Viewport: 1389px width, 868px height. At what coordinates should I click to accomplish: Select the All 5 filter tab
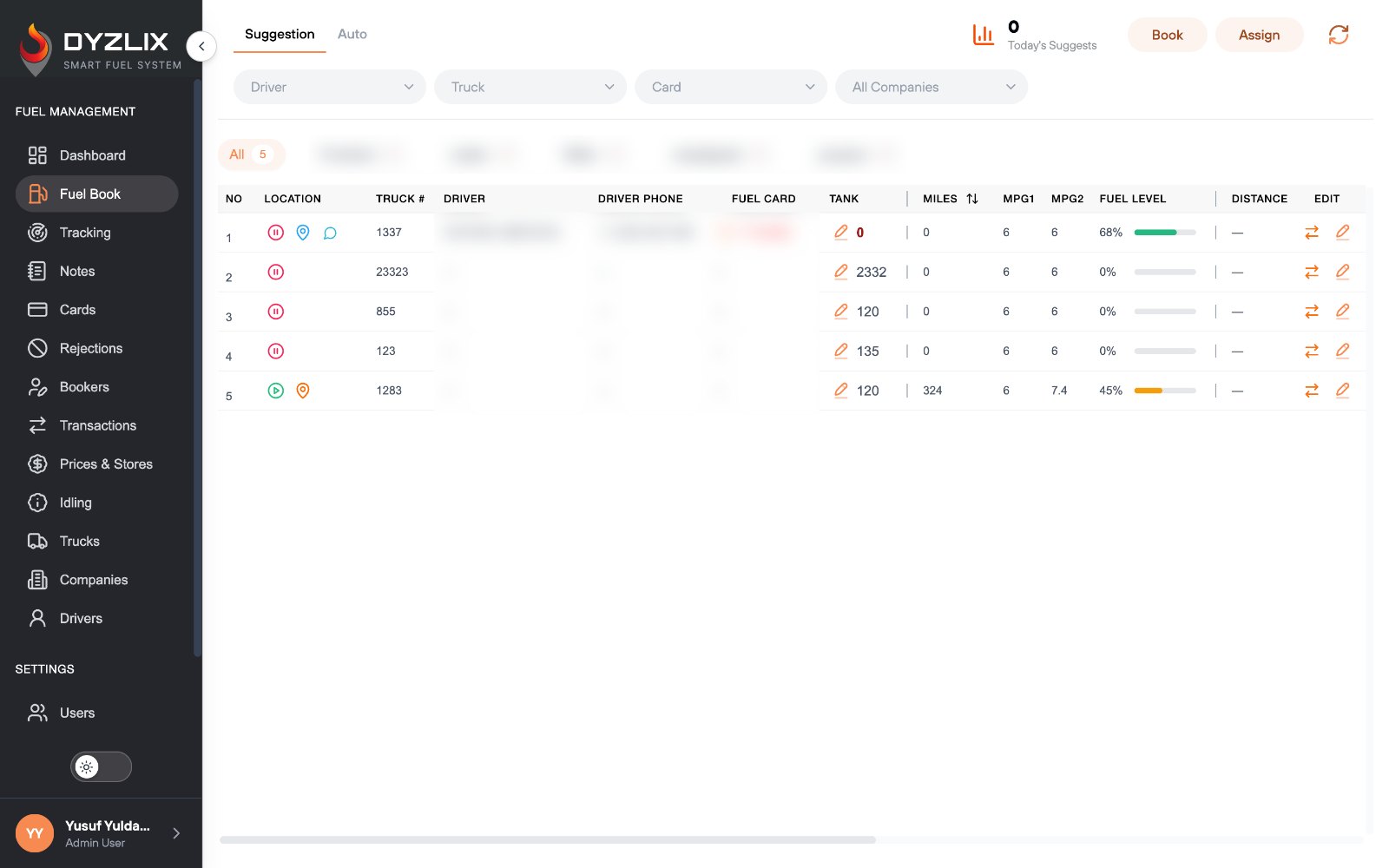point(251,155)
